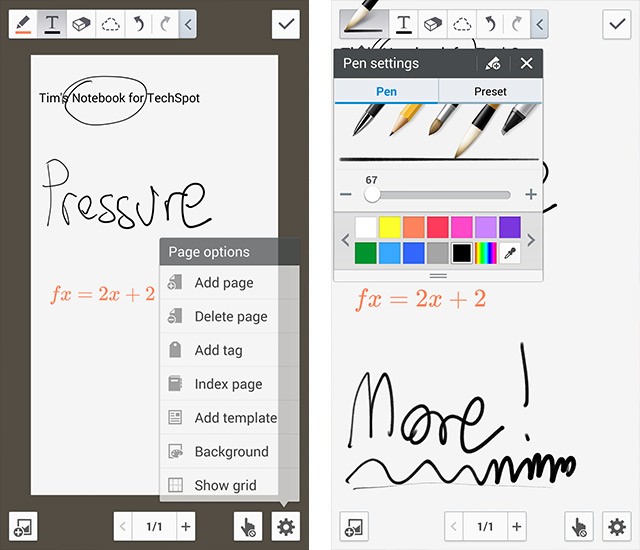The image size is (640, 550).
Task: Show previous color palette page arrow
Action: click(x=345, y=240)
